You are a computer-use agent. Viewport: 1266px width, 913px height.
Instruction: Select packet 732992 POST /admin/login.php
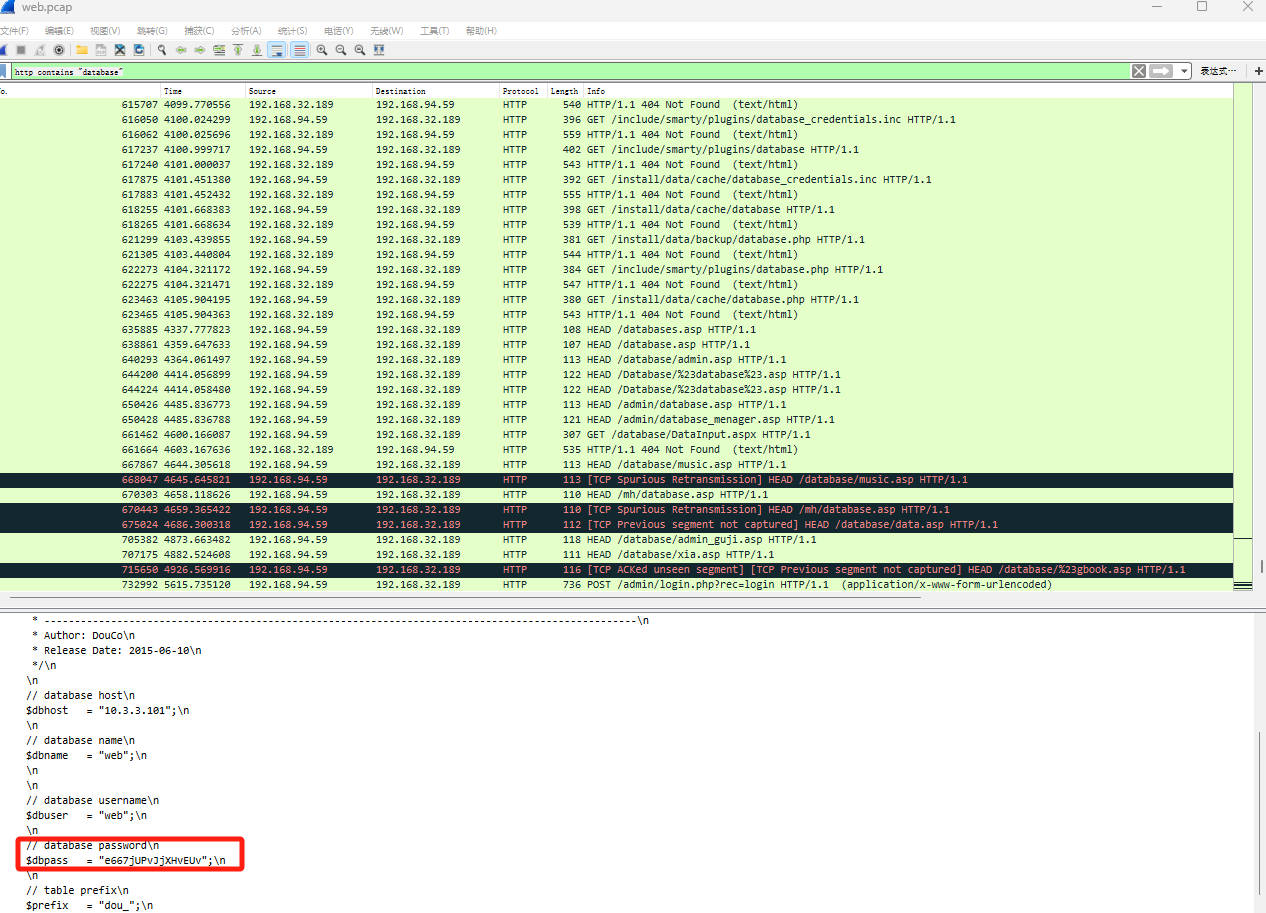pyautogui.click(x=616, y=584)
